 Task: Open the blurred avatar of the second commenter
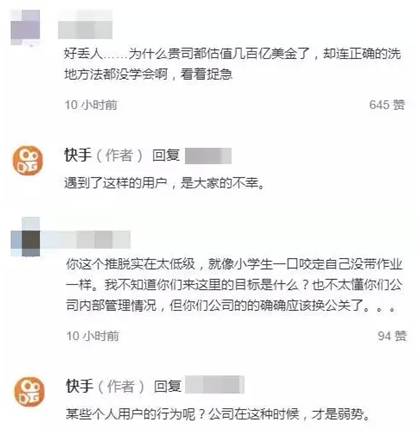26,237
